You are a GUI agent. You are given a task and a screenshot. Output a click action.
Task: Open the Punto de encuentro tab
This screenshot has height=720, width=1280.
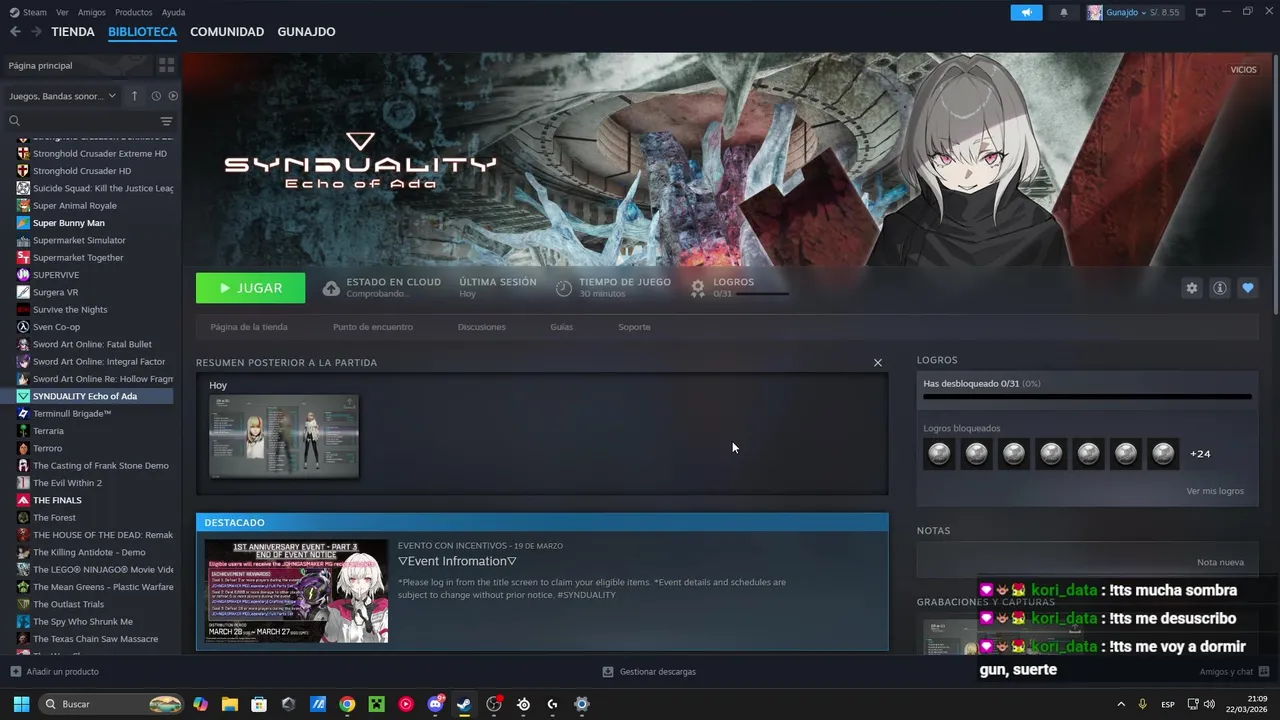(x=373, y=327)
